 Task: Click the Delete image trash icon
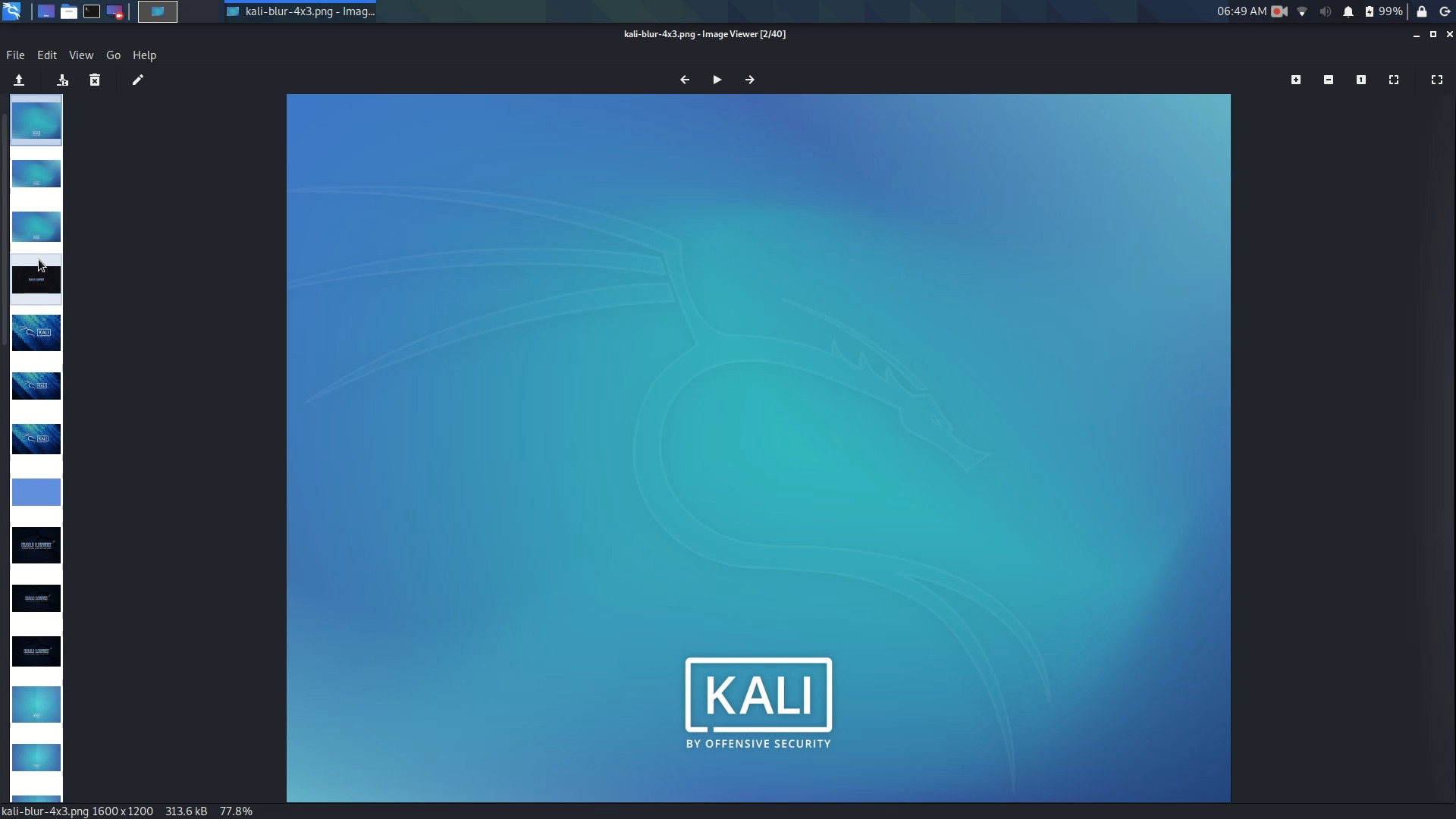(95, 80)
